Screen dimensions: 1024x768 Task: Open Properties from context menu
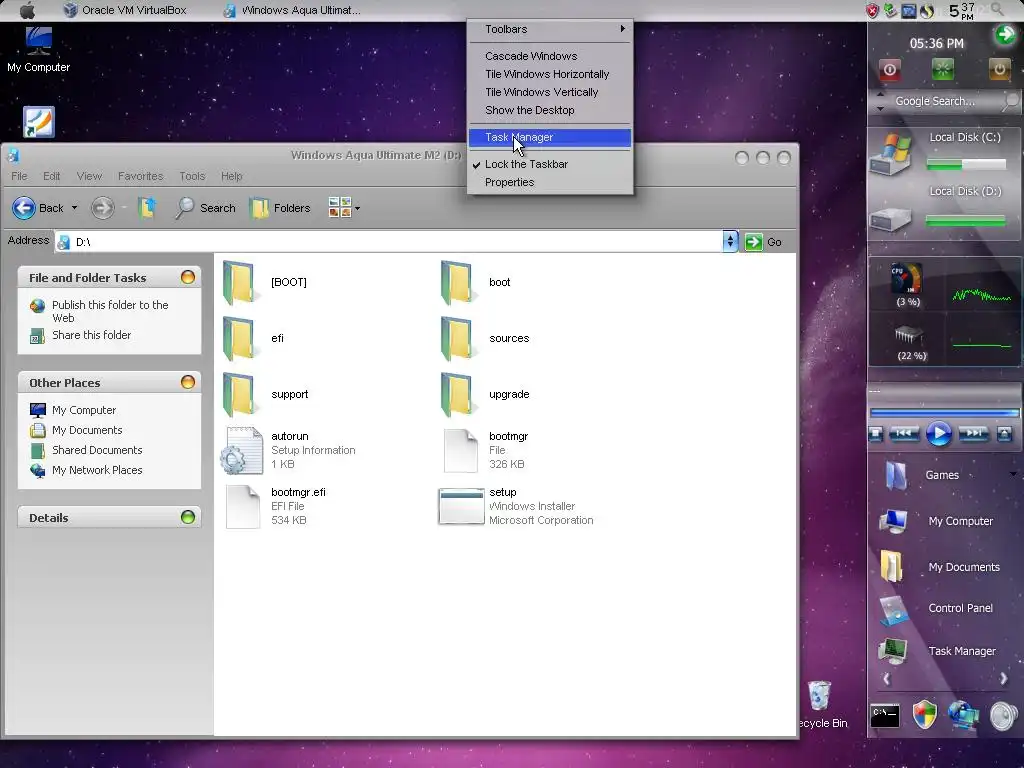[x=550, y=182]
